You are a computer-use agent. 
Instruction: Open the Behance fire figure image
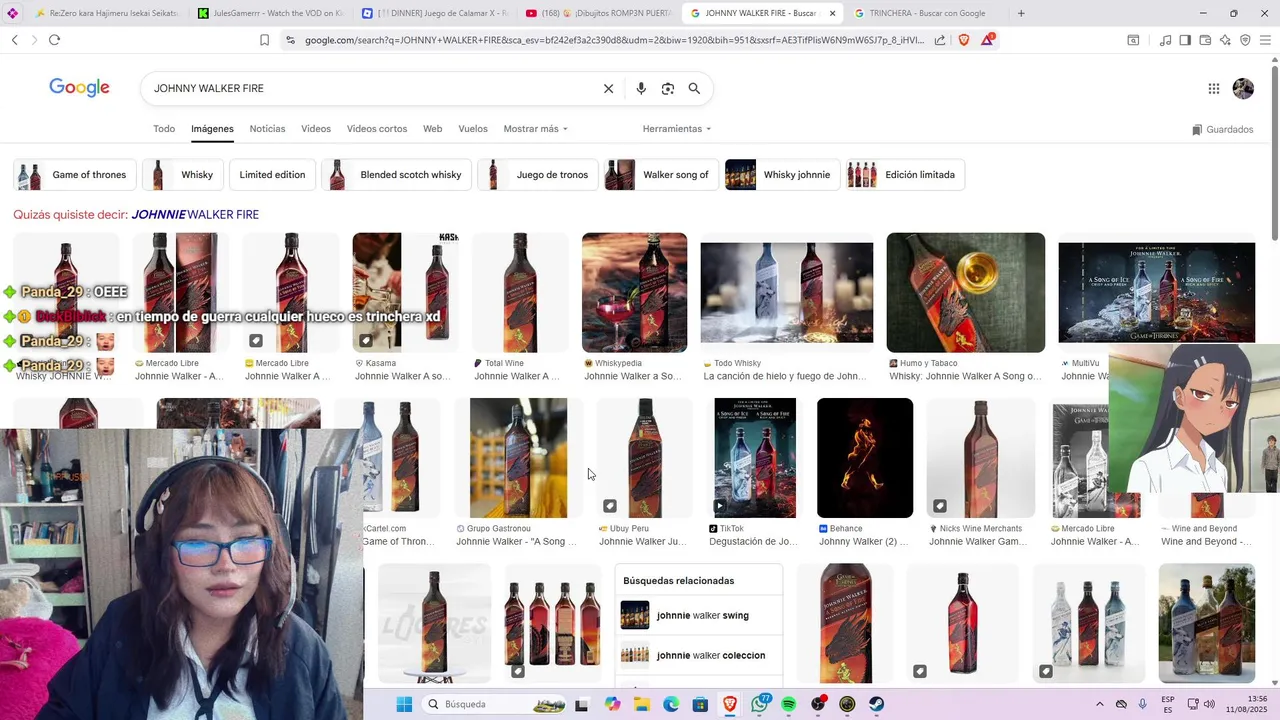click(865, 458)
